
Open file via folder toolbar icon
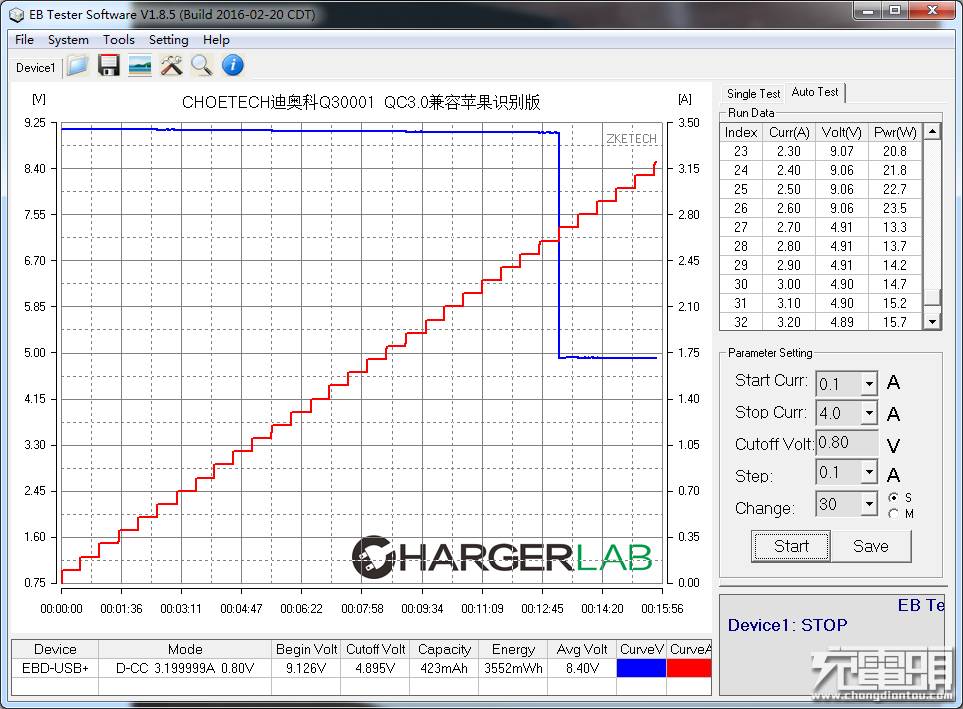click(78, 65)
